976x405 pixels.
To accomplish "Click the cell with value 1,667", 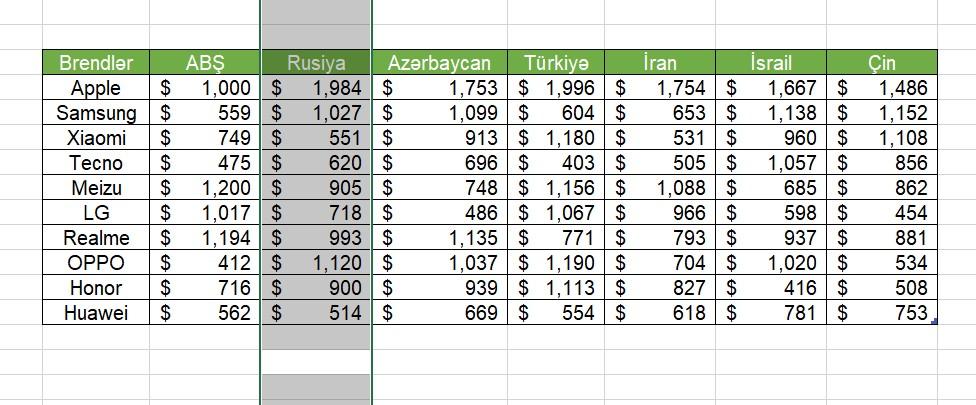I will pyautogui.click(x=771, y=88).
